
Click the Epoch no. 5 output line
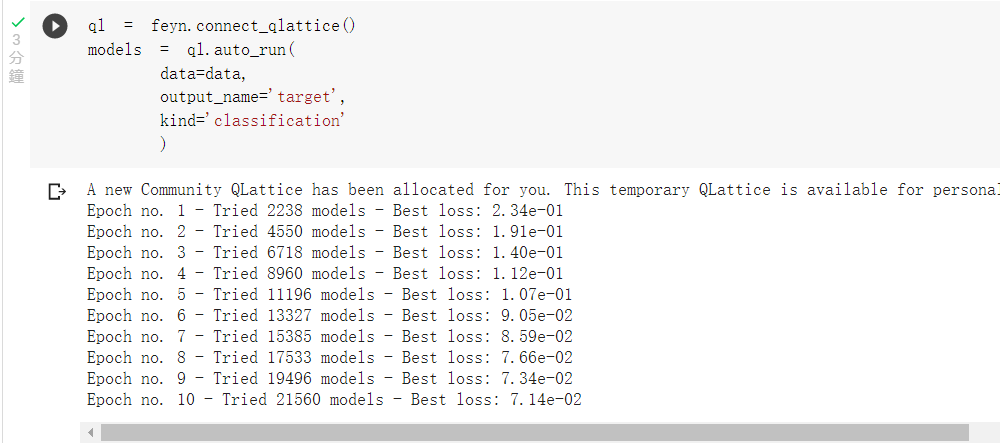330,294
